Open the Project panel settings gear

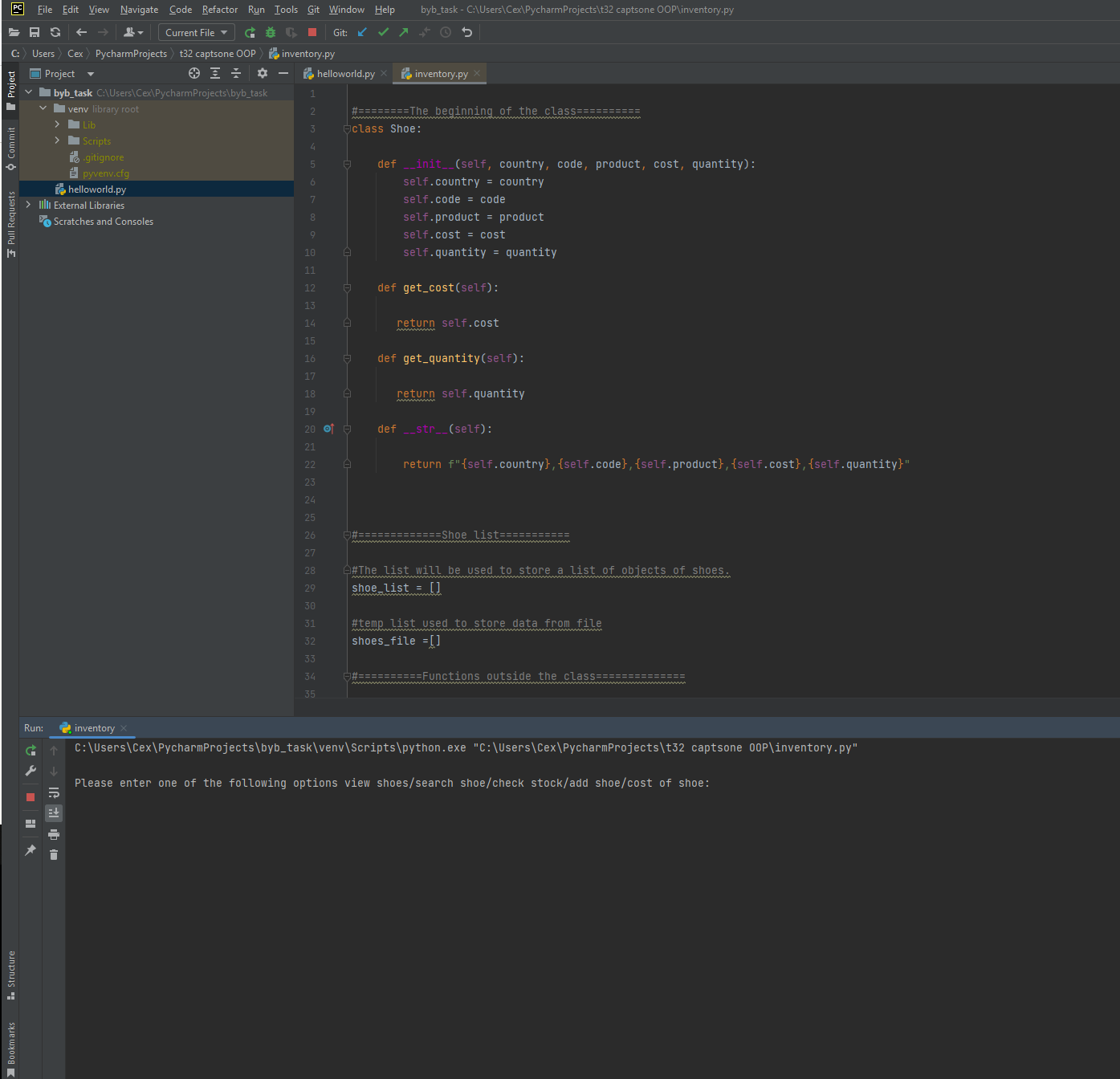[262, 73]
